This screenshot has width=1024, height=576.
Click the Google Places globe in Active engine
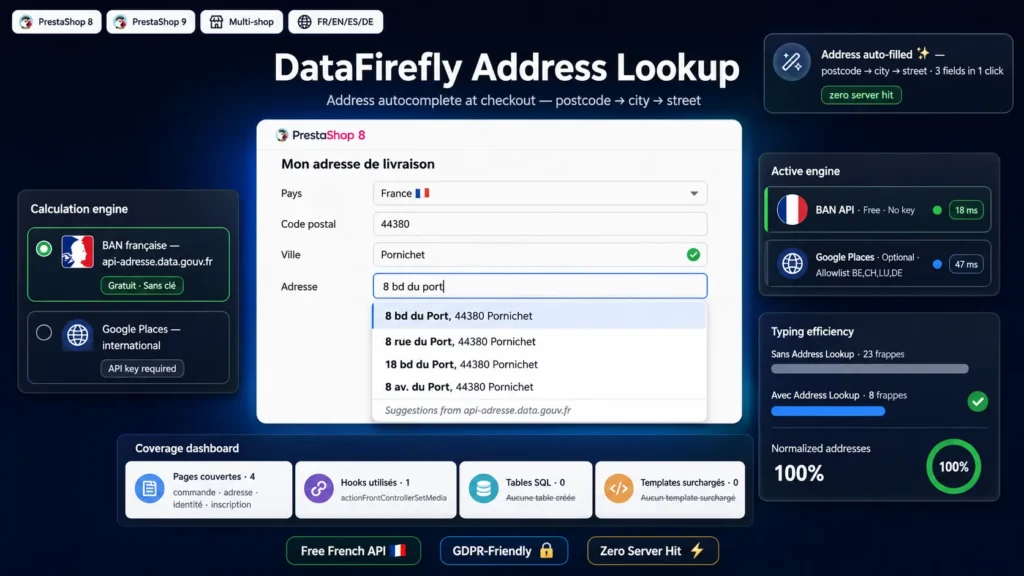pos(792,264)
